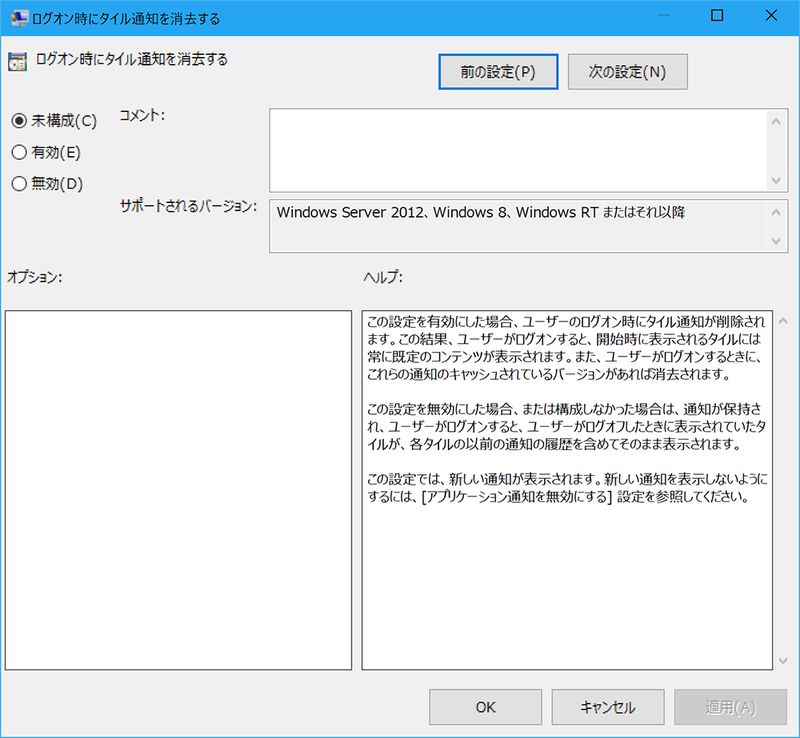Click the help pane scroll down arrow
The image size is (800, 738).
tap(783, 661)
